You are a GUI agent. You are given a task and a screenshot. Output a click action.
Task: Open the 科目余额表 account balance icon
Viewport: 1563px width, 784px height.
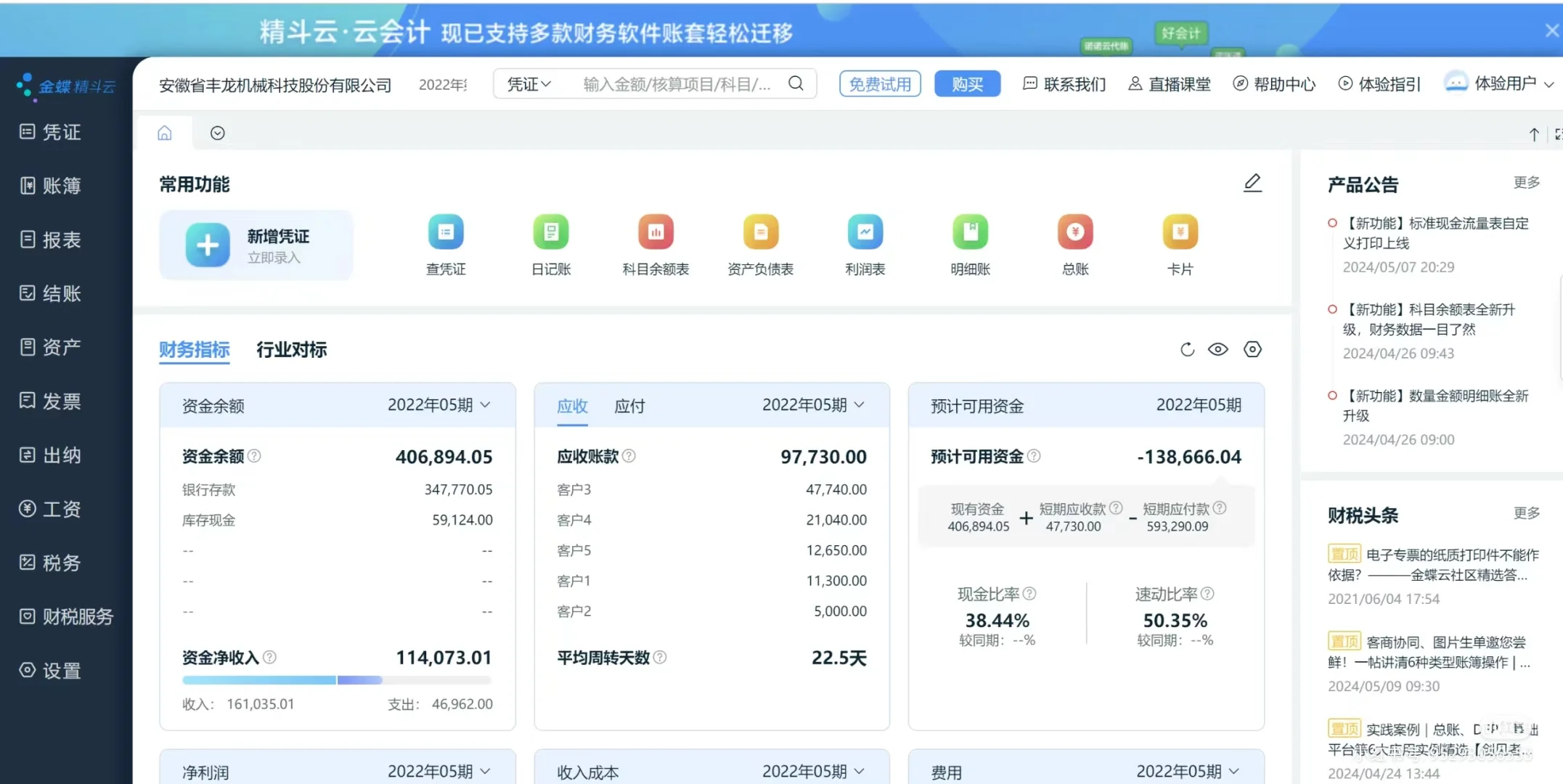pos(656,232)
